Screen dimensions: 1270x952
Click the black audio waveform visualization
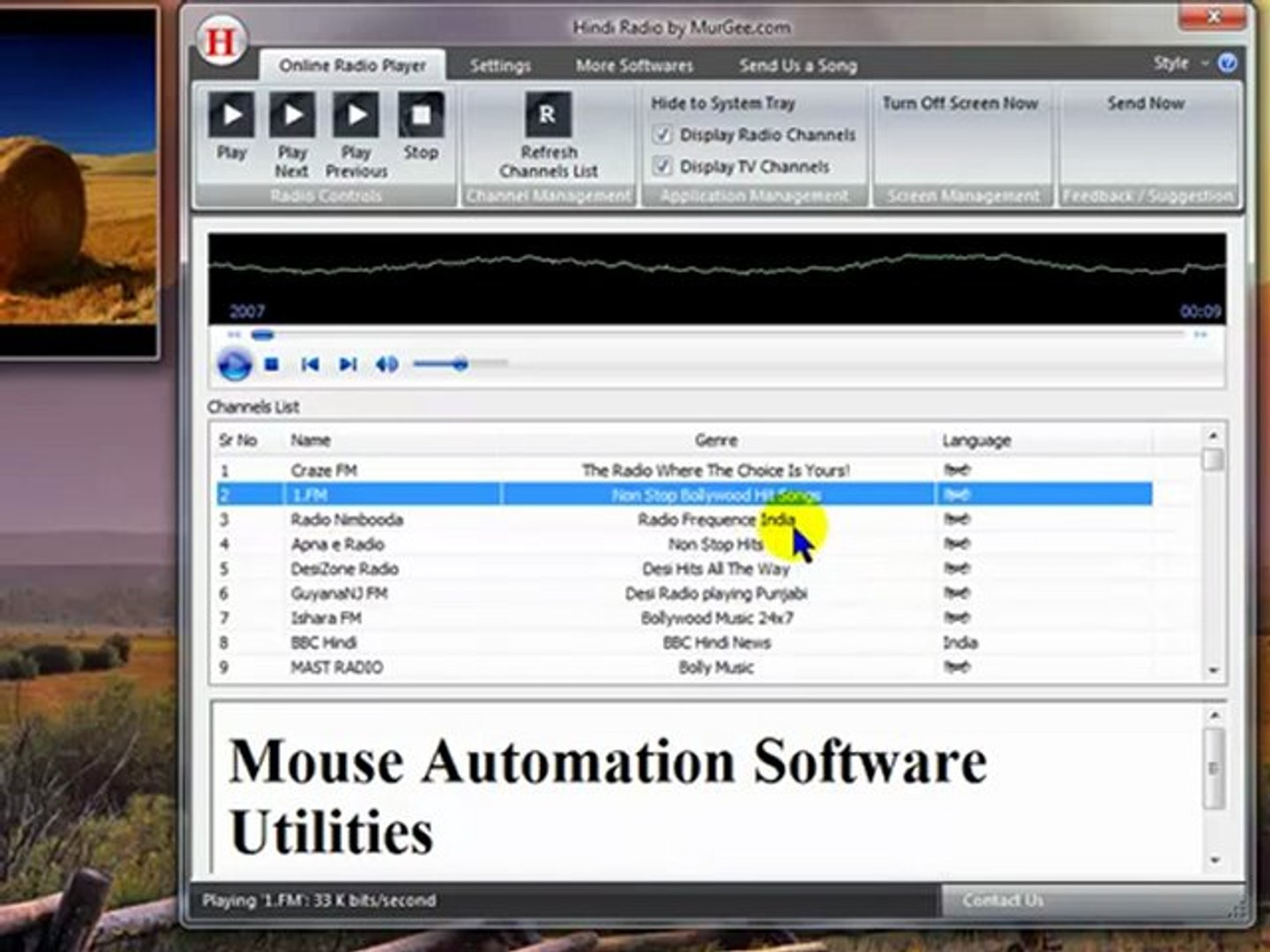[x=716, y=279]
